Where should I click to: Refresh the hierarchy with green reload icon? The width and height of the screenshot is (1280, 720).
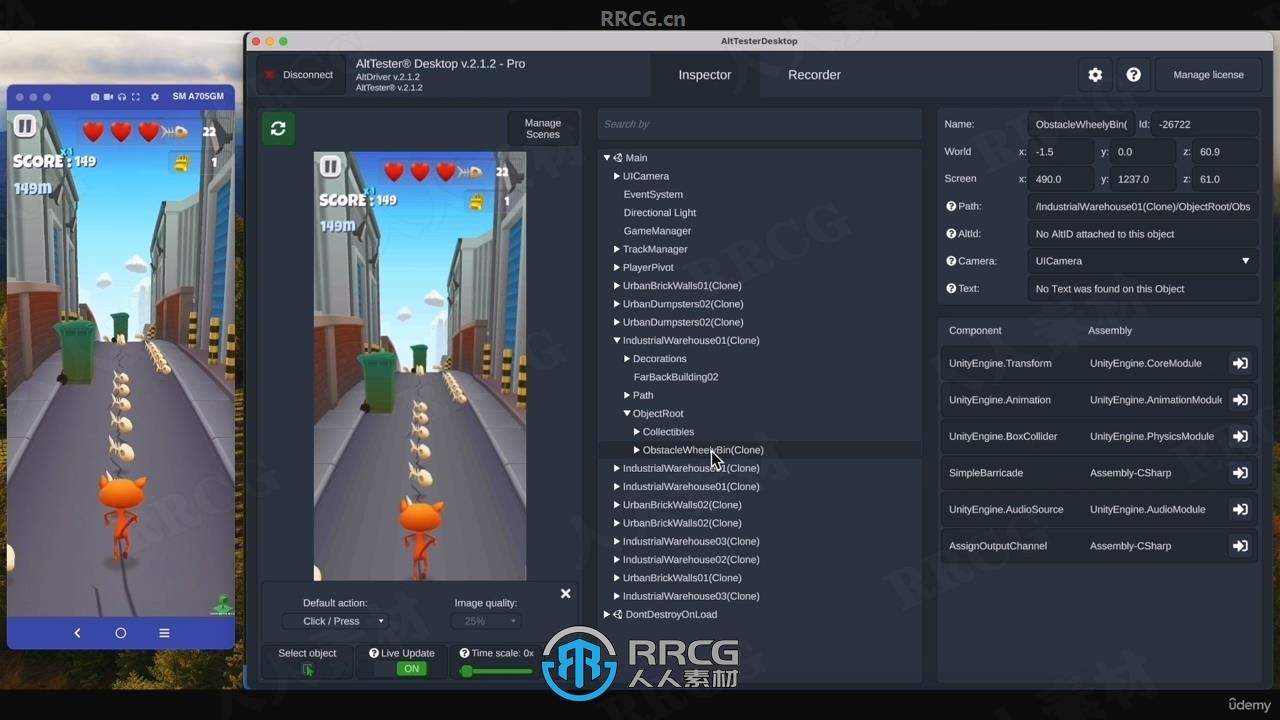point(278,128)
